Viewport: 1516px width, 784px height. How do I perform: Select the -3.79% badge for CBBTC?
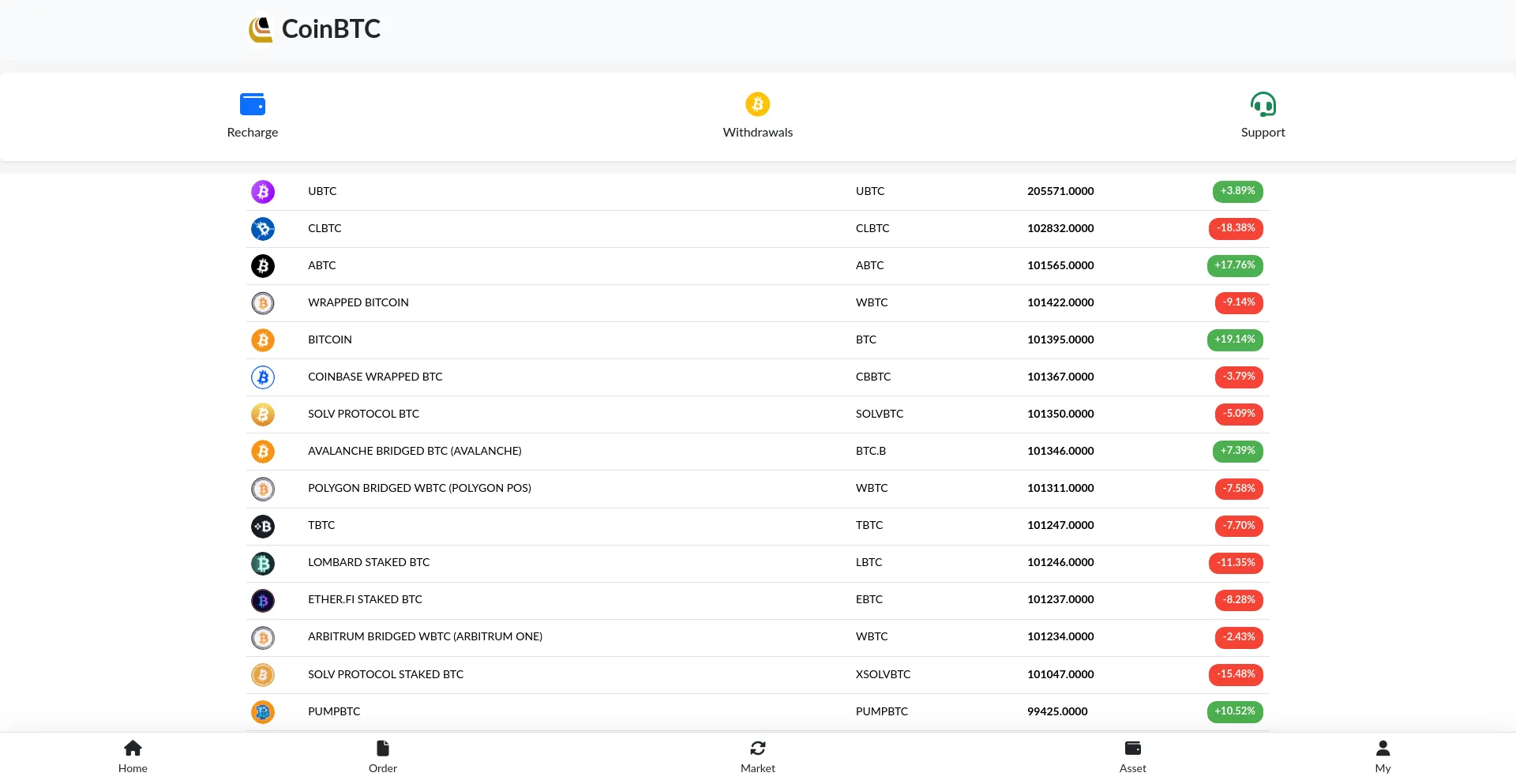coord(1239,377)
